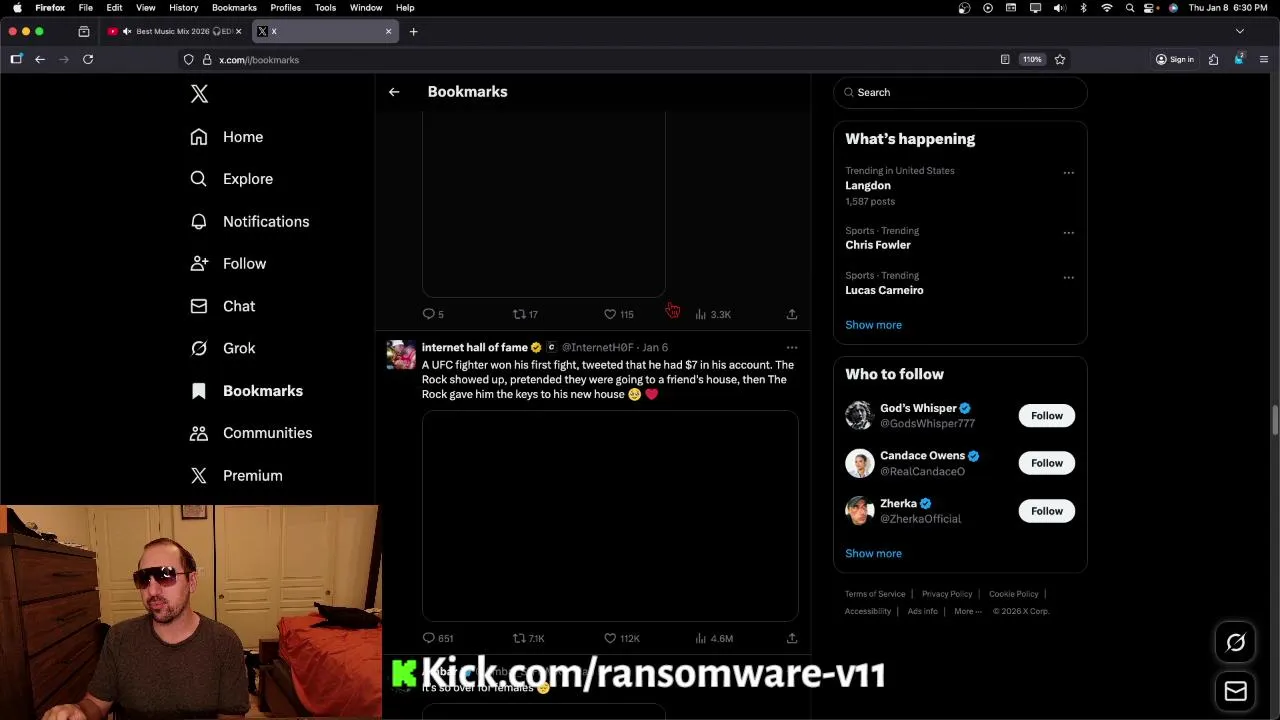The height and width of the screenshot is (720, 1280).
Task: Open the Terms of Service link
Action: (875, 594)
